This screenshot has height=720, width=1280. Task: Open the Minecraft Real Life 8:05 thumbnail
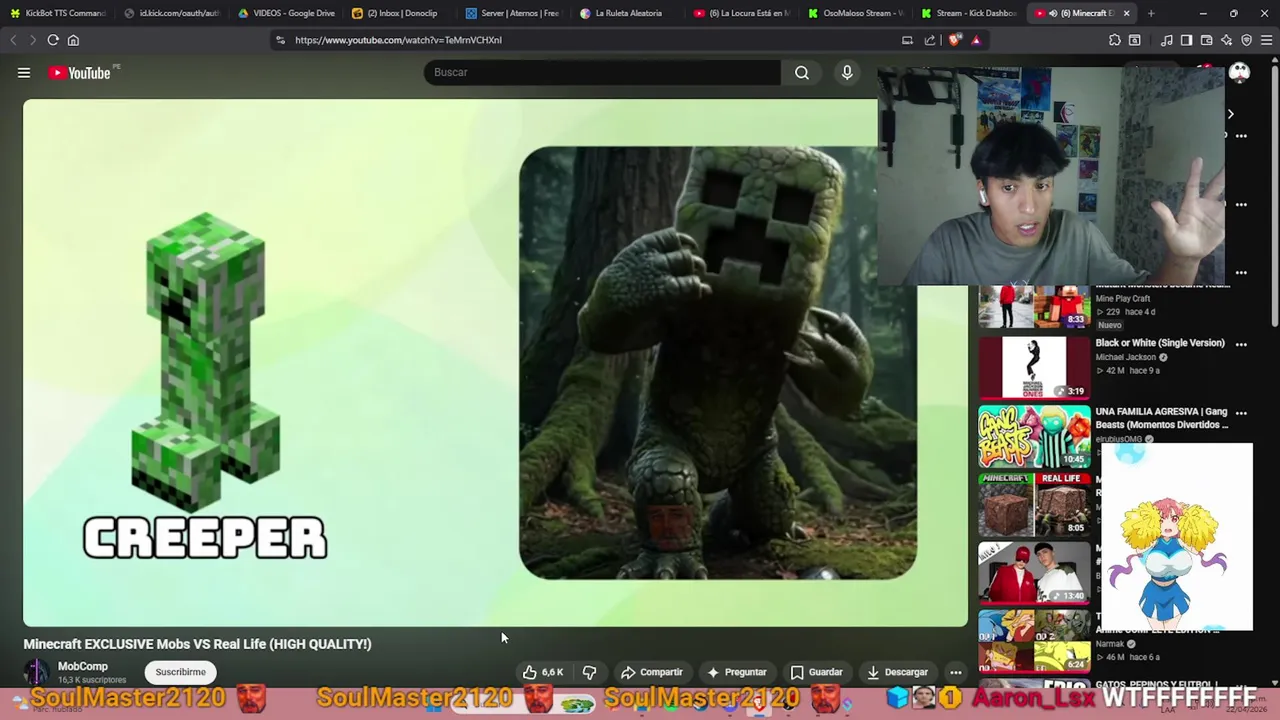click(x=1034, y=504)
